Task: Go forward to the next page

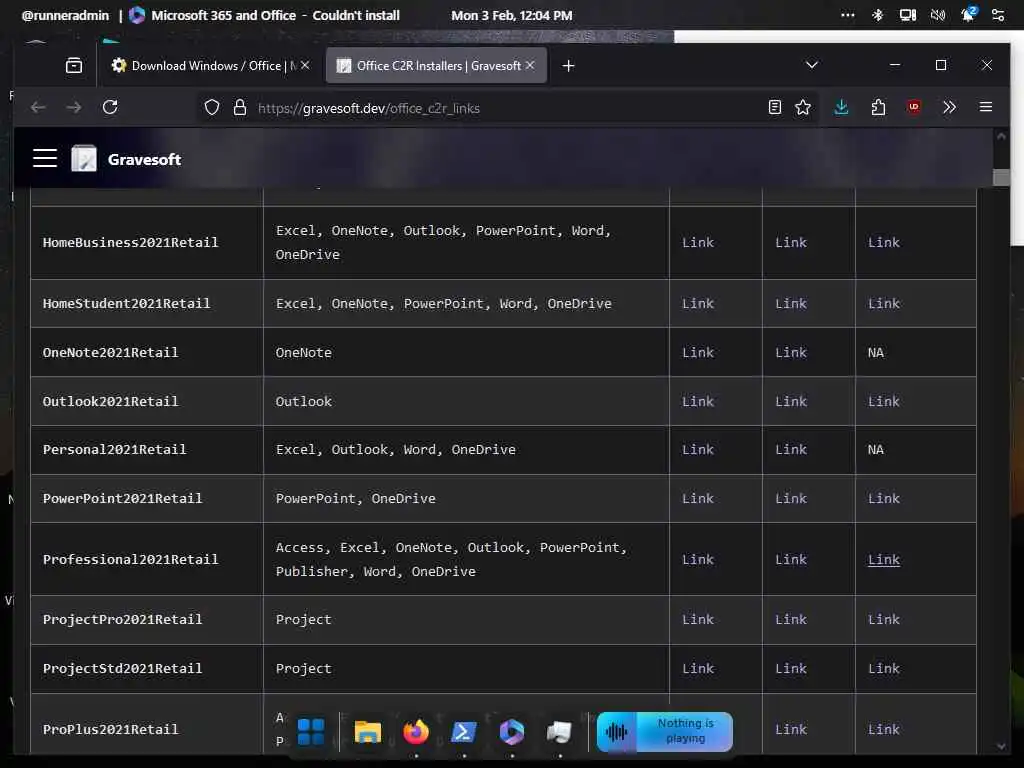Action: (x=74, y=108)
